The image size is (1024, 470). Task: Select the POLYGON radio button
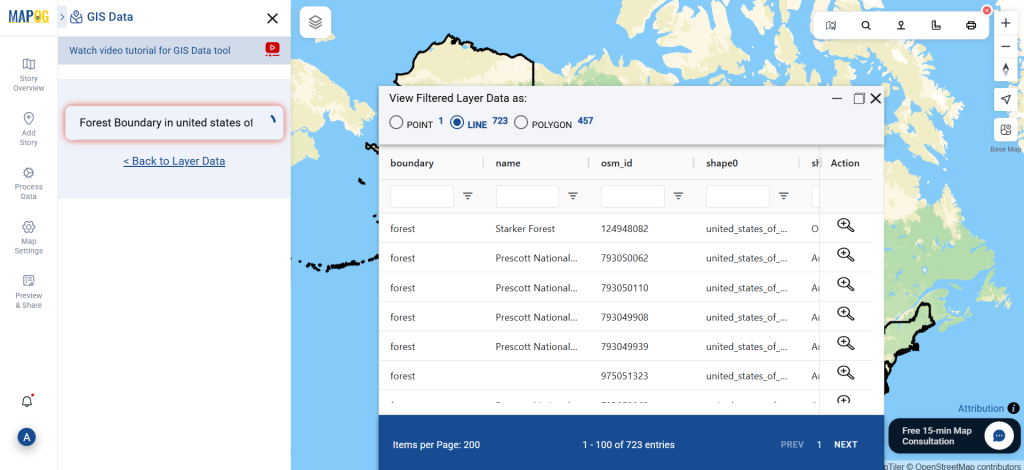[x=520, y=123]
